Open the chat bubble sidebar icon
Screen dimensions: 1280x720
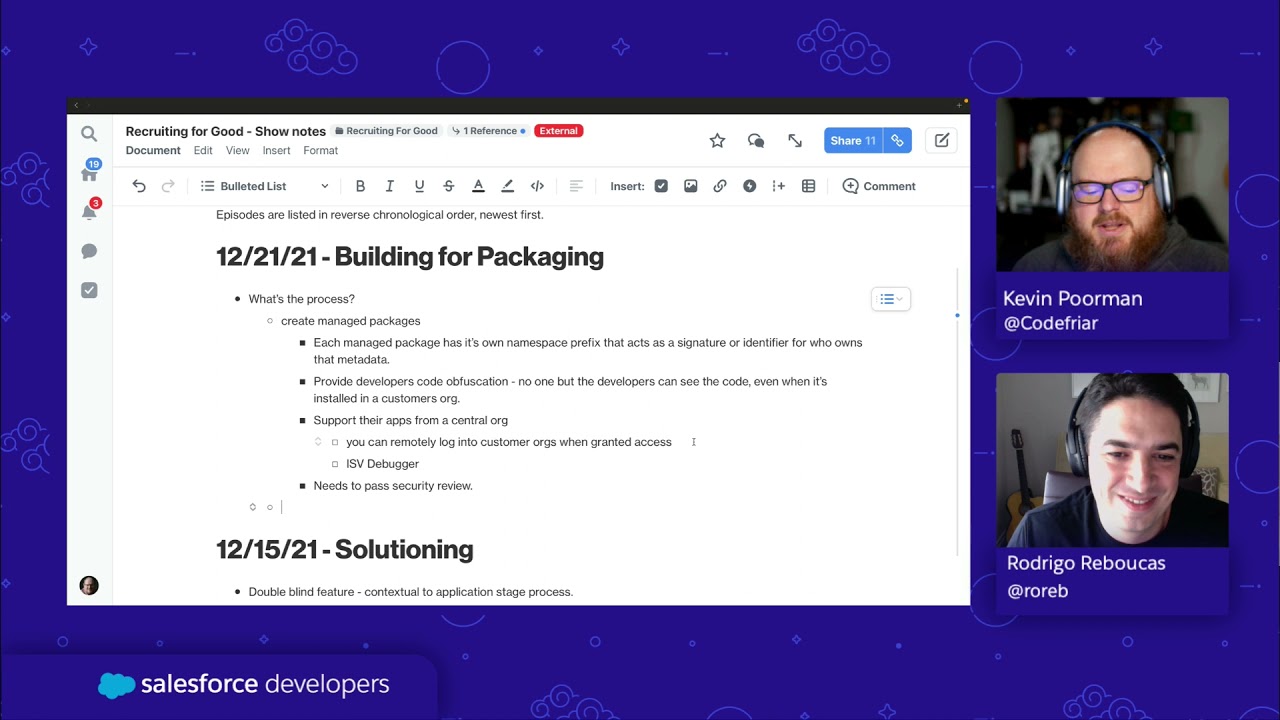click(89, 251)
